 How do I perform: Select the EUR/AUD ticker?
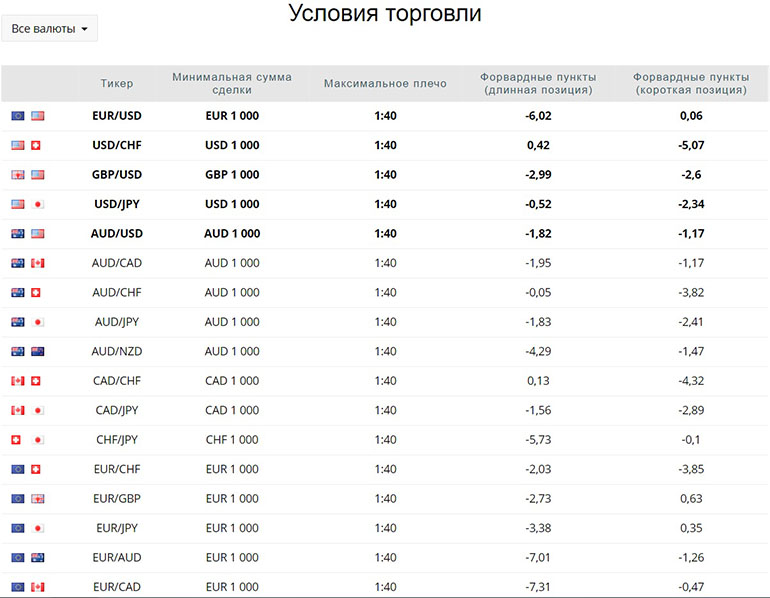[x=117, y=558]
